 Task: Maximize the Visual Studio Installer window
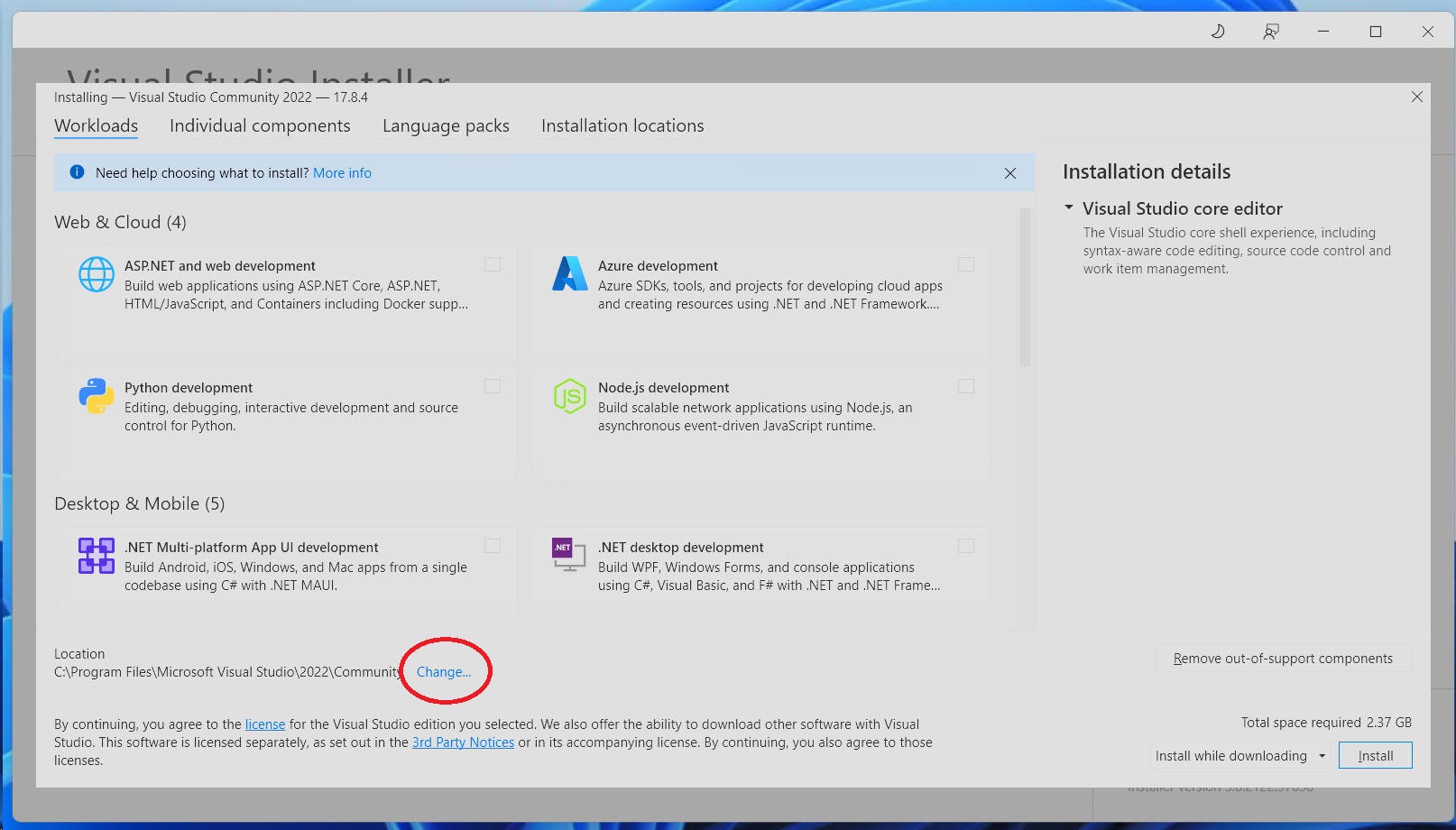point(1376,32)
